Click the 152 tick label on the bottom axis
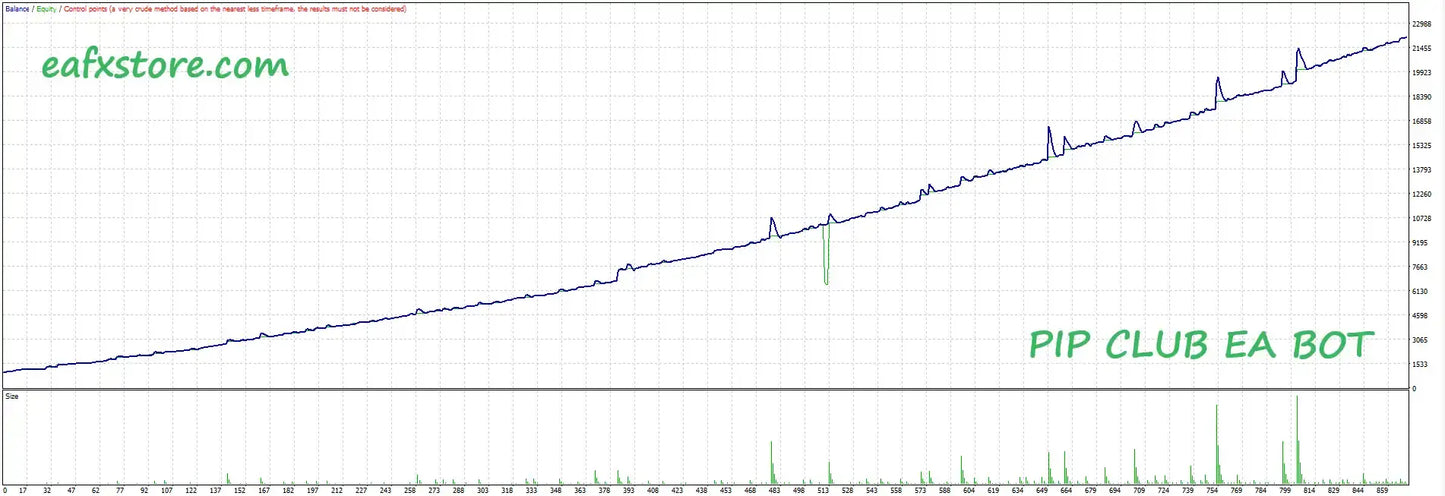Viewport: 1445px width, 496px height. [x=240, y=491]
